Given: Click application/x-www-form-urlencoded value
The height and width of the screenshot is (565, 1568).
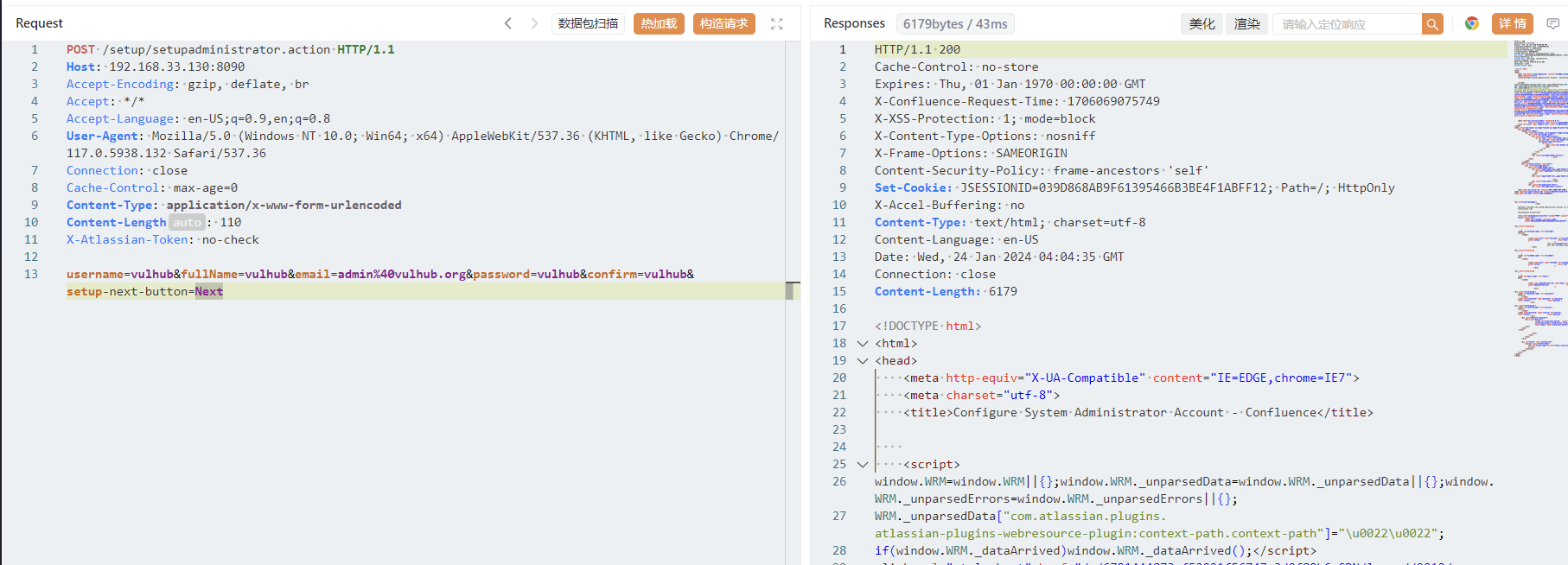Looking at the screenshot, I should click(x=284, y=205).
